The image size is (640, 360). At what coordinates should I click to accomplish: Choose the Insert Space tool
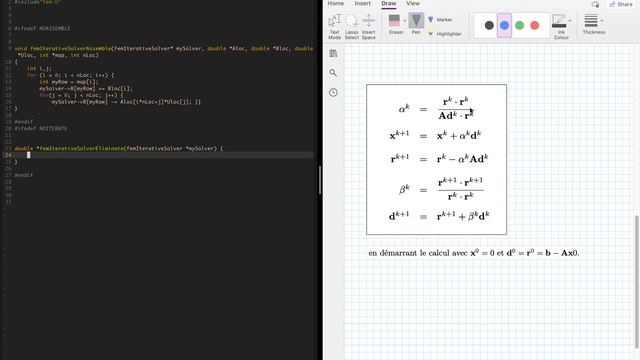(369, 27)
